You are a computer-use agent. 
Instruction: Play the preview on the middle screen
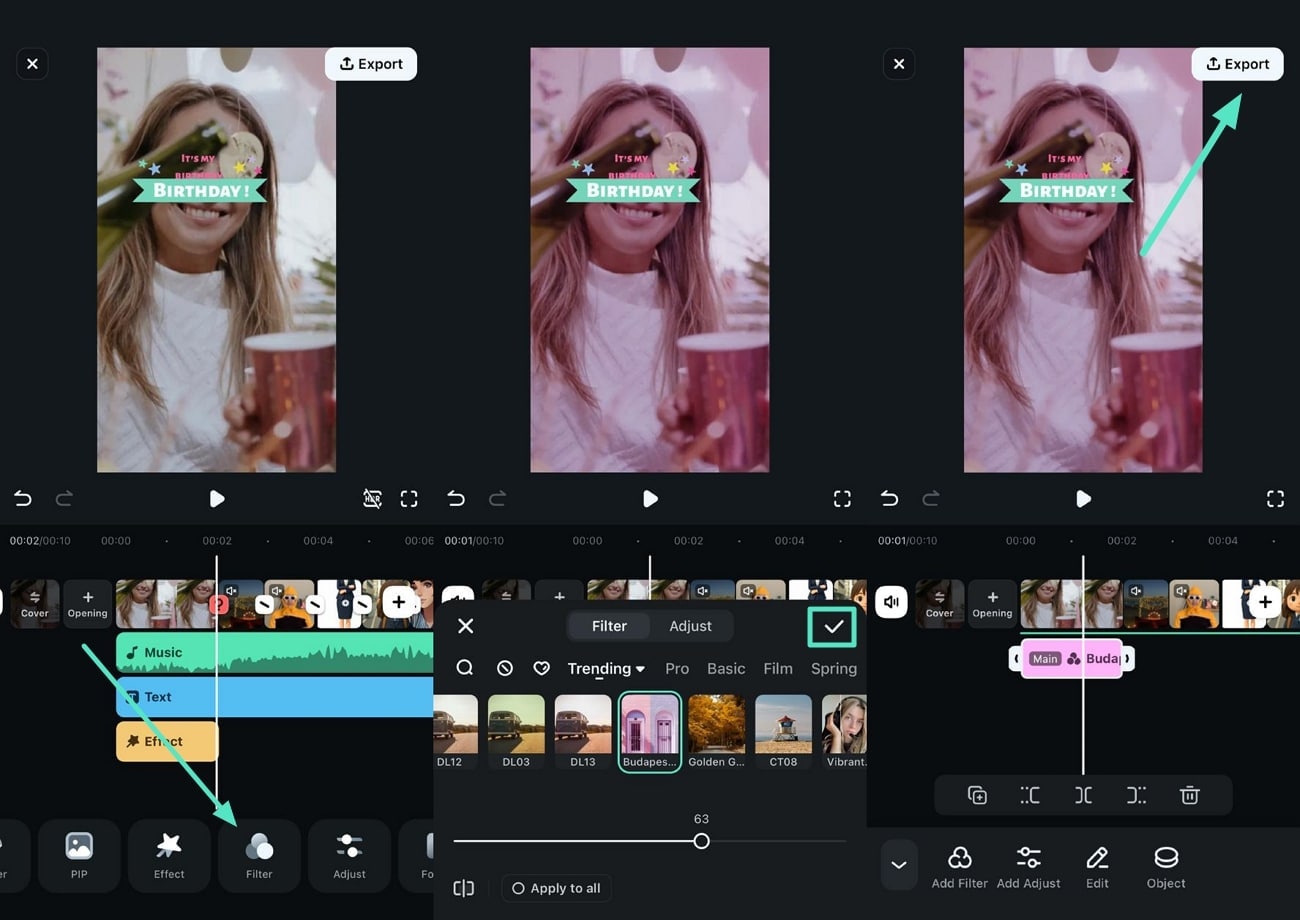pyautogui.click(x=650, y=498)
